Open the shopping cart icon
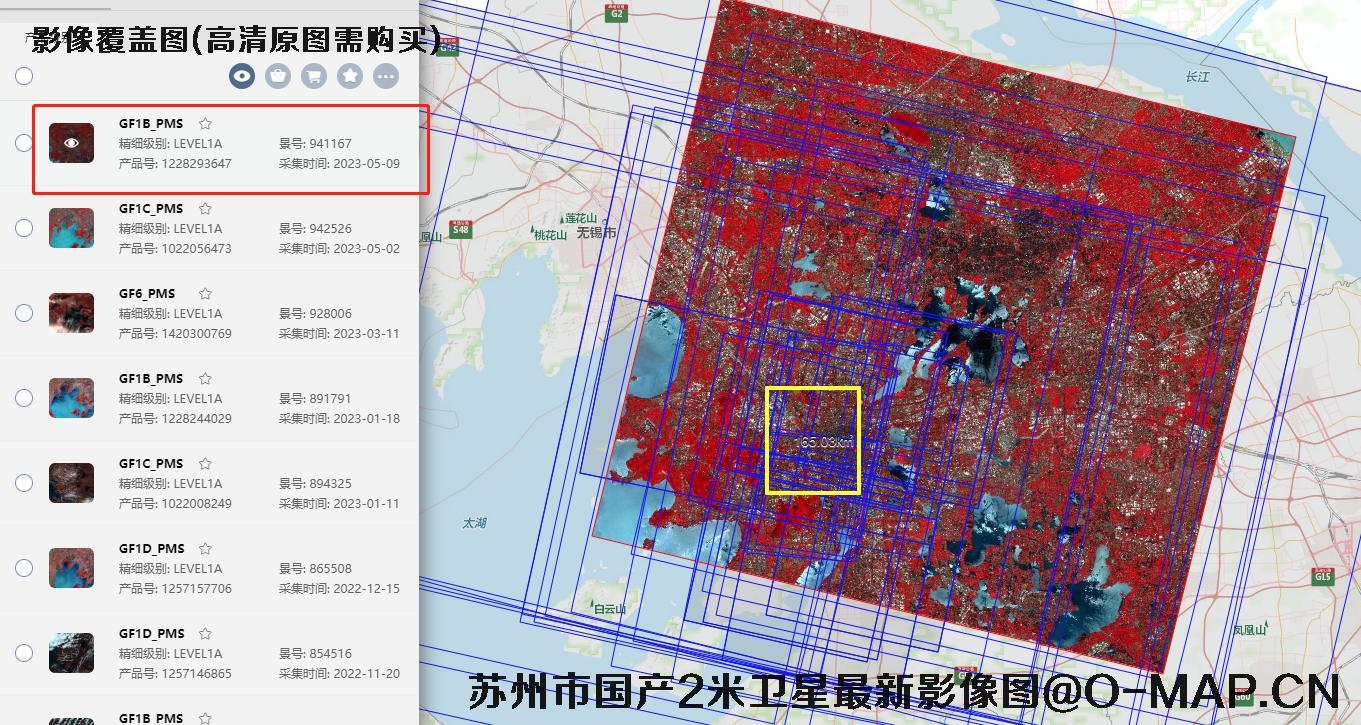This screenshot has width=1361, height=725. tap(314, 76)
